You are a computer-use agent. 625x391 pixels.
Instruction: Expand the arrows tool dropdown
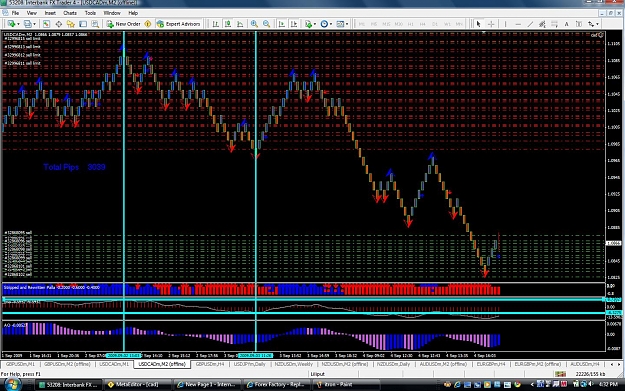[597, 24]
